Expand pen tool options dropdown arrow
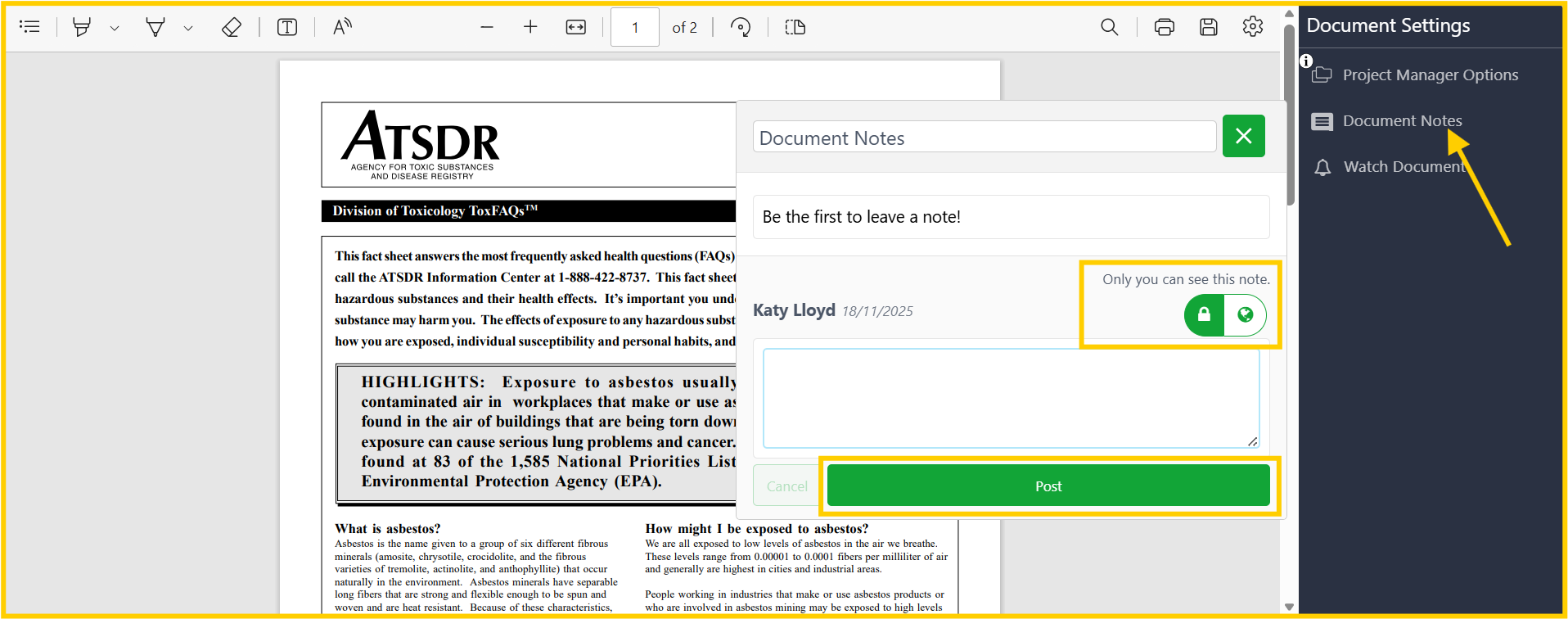Viewport: 1568px width, 619px height. (x=188, y=28)
